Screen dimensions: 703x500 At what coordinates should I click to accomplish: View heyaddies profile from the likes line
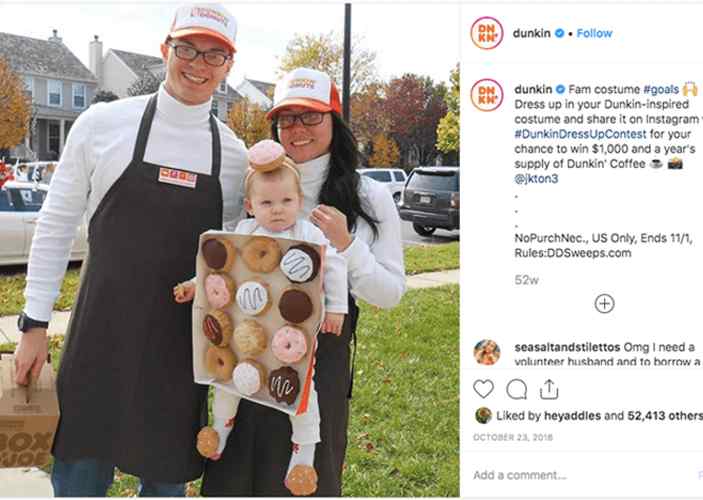(x=572, y=416)
